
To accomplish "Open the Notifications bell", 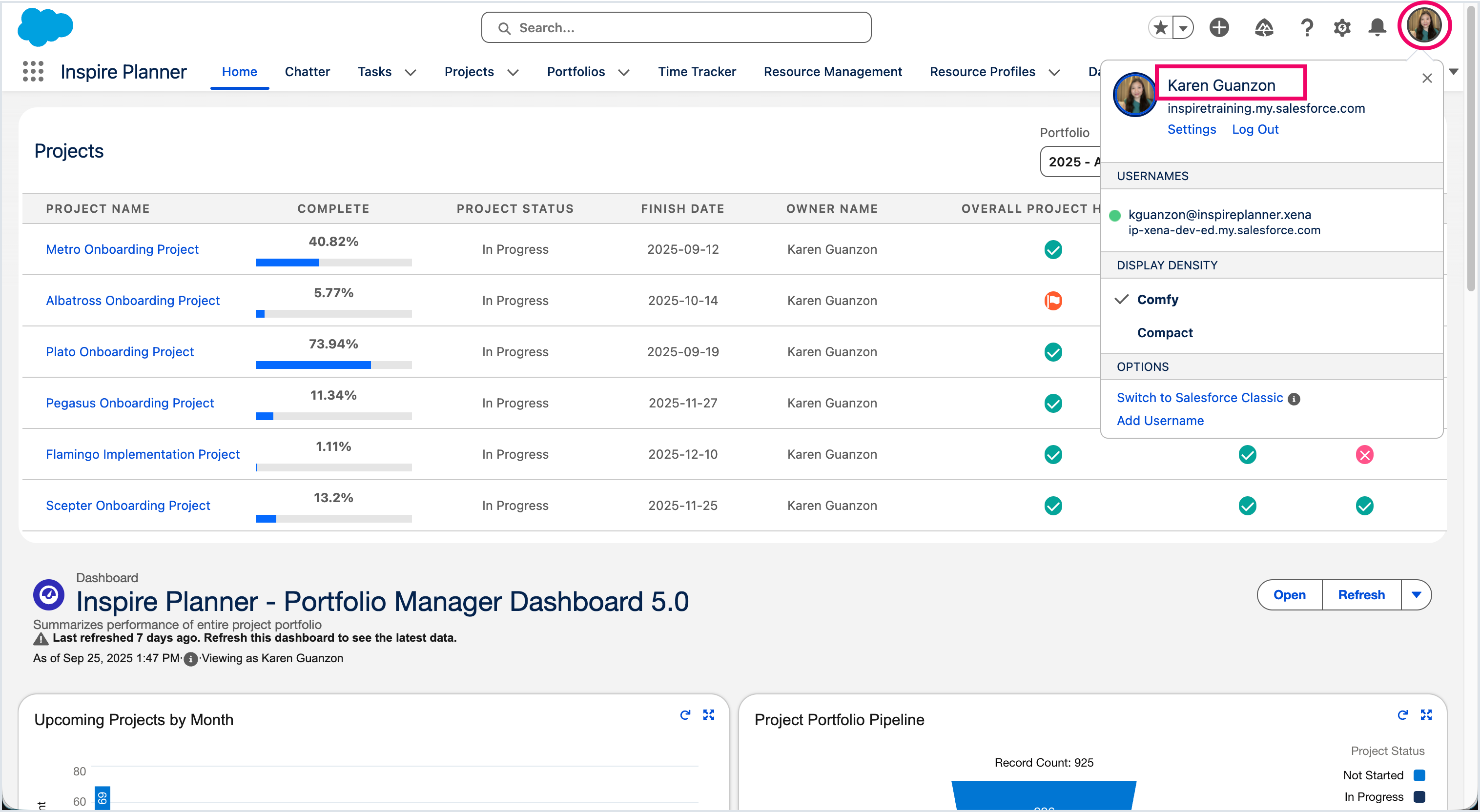I will click(x=1377, y=27).
